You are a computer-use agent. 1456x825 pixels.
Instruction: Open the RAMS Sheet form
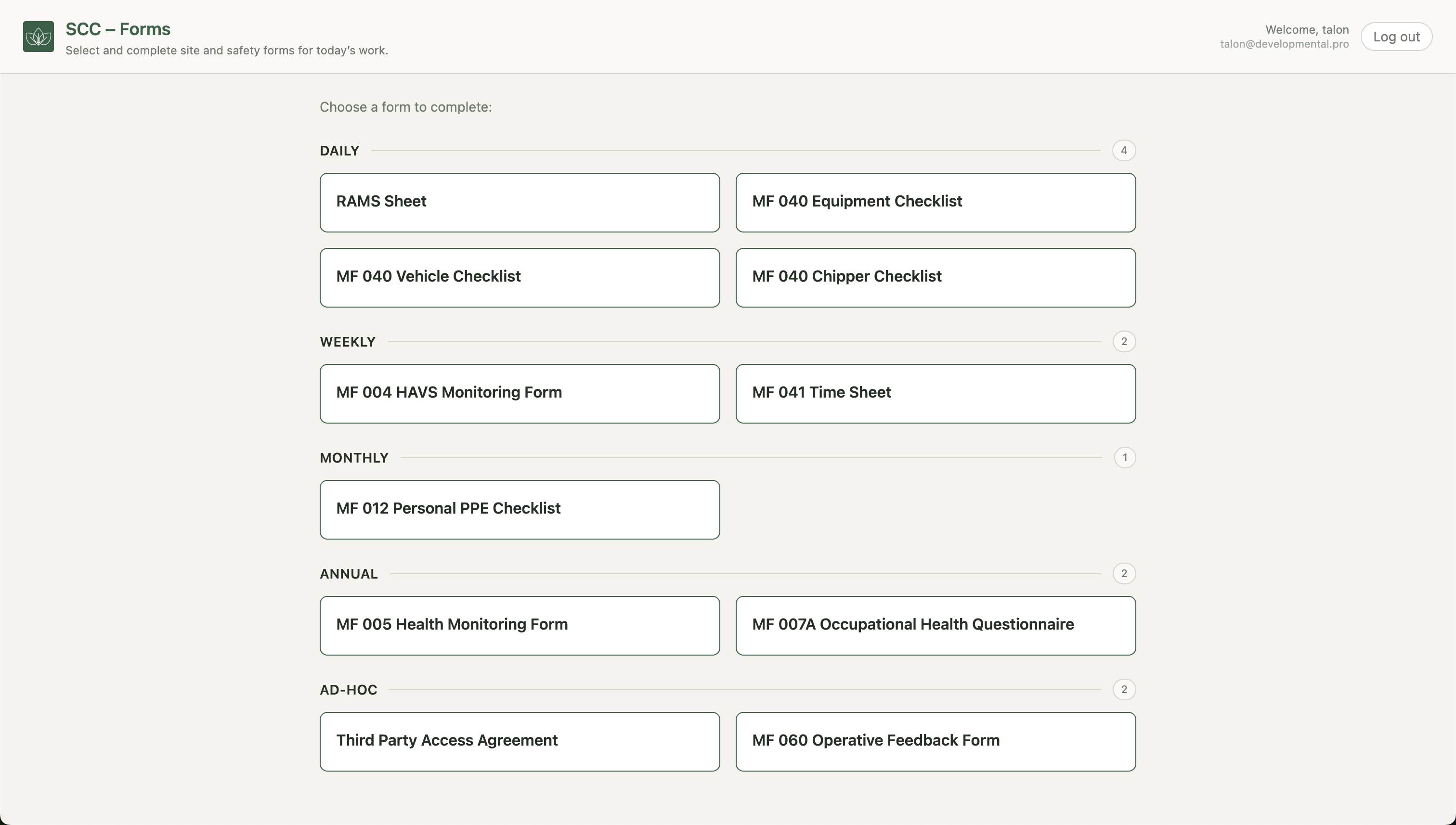(519, 202)
